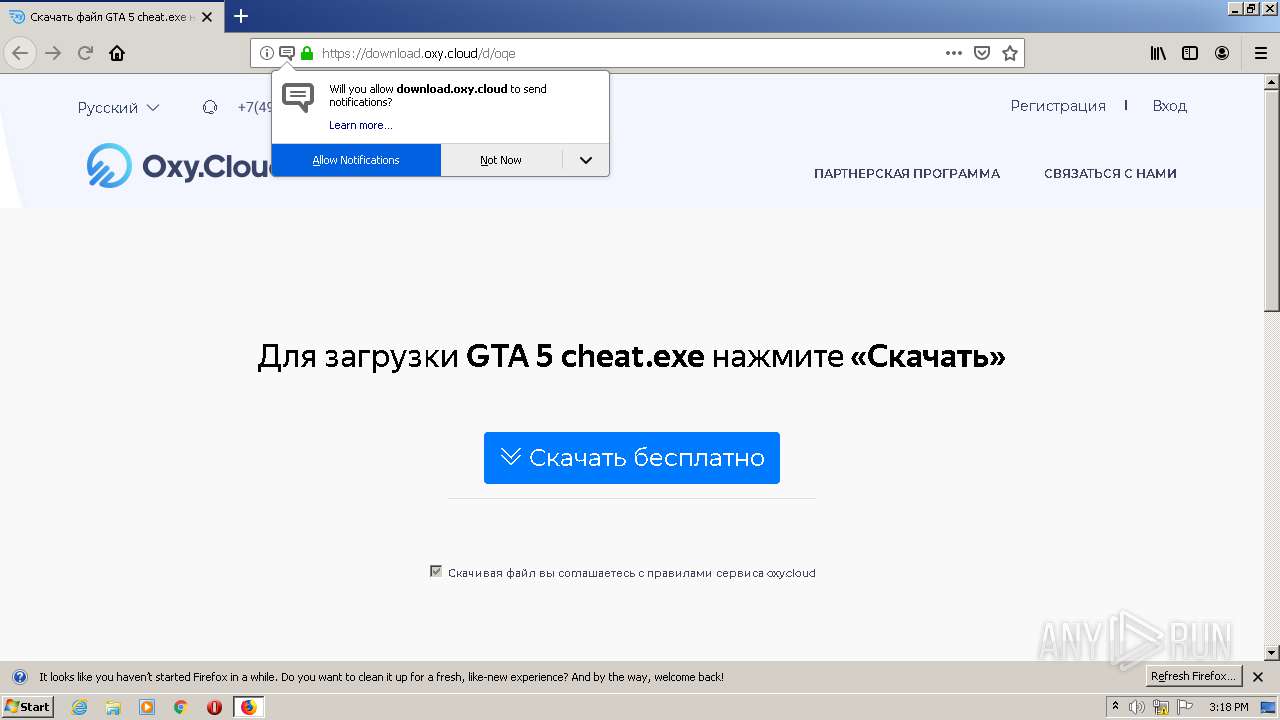Open СВЯЗАТЬСЯ С НАМИ menu item
This screenshot has height=720, width=1280.
point(1110,174)
